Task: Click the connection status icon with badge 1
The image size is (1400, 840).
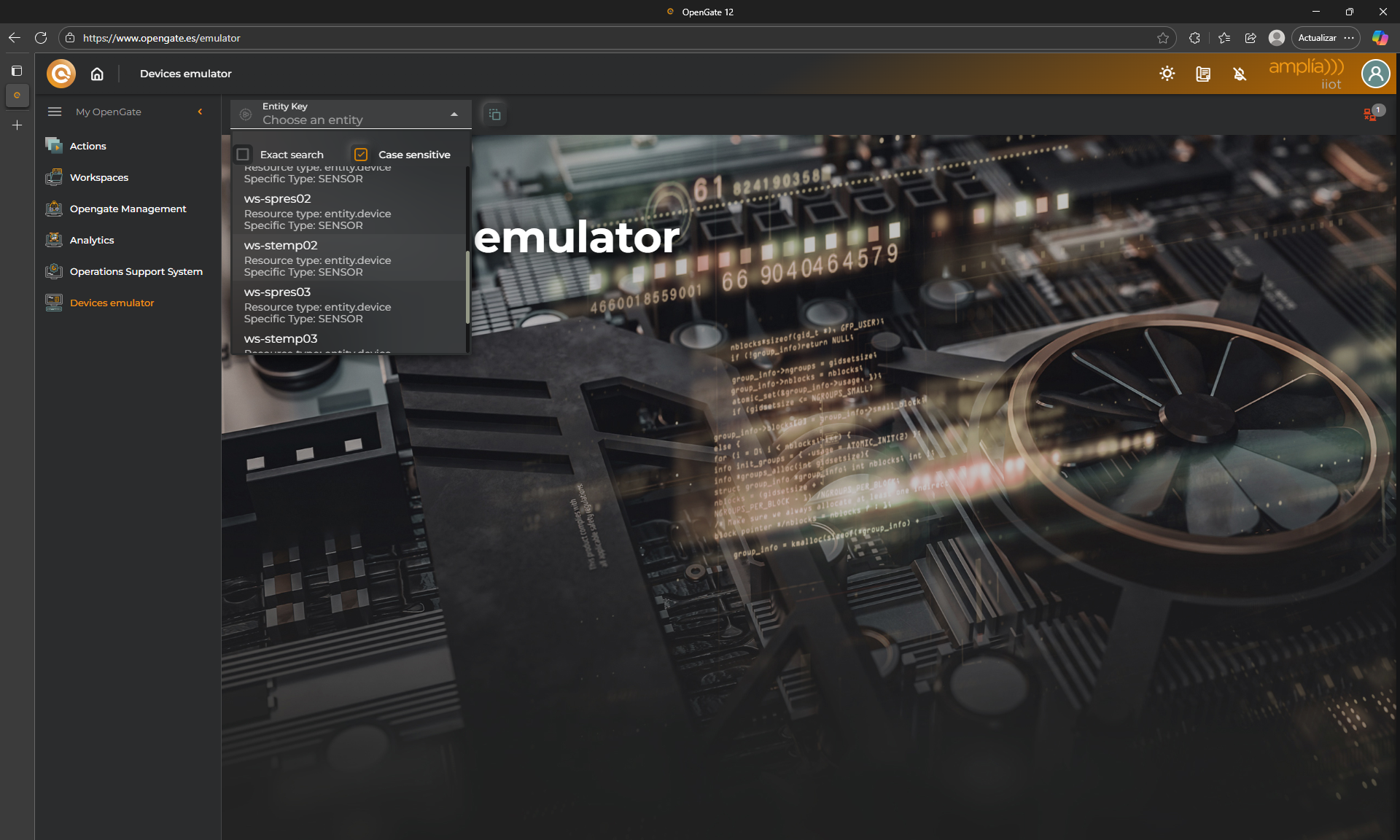Action: point(1373,113)
